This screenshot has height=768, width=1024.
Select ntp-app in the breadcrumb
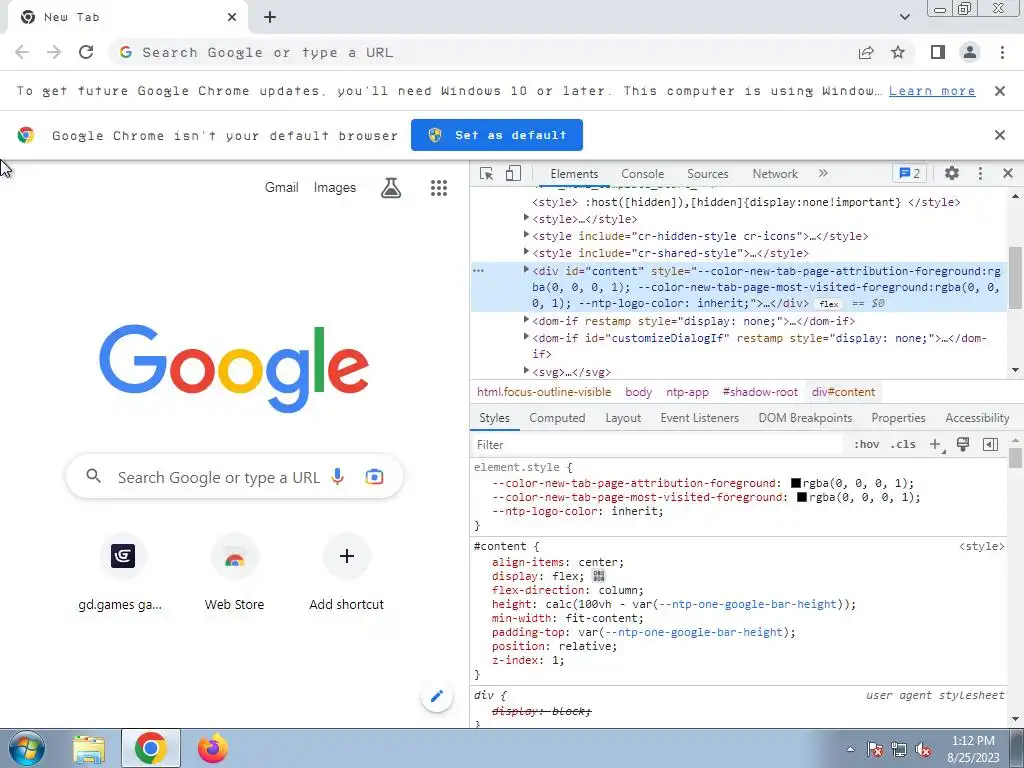pos(687,392)
